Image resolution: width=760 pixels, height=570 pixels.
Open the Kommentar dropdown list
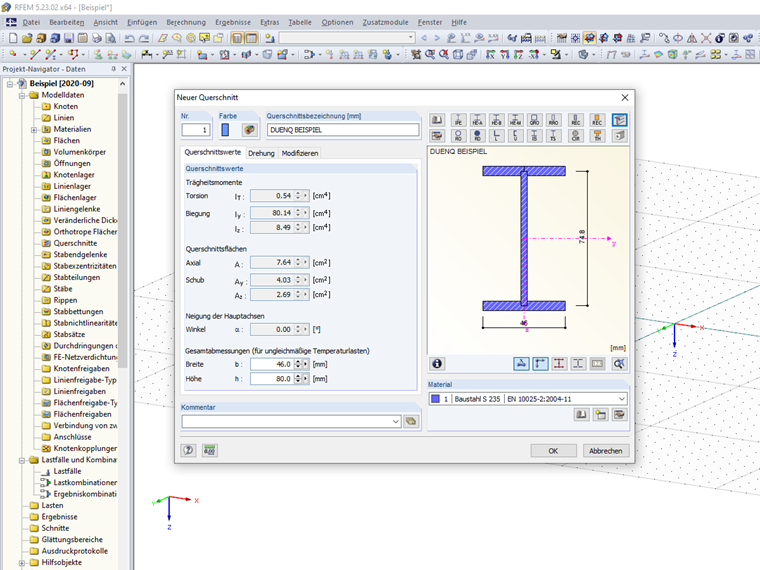396,422
